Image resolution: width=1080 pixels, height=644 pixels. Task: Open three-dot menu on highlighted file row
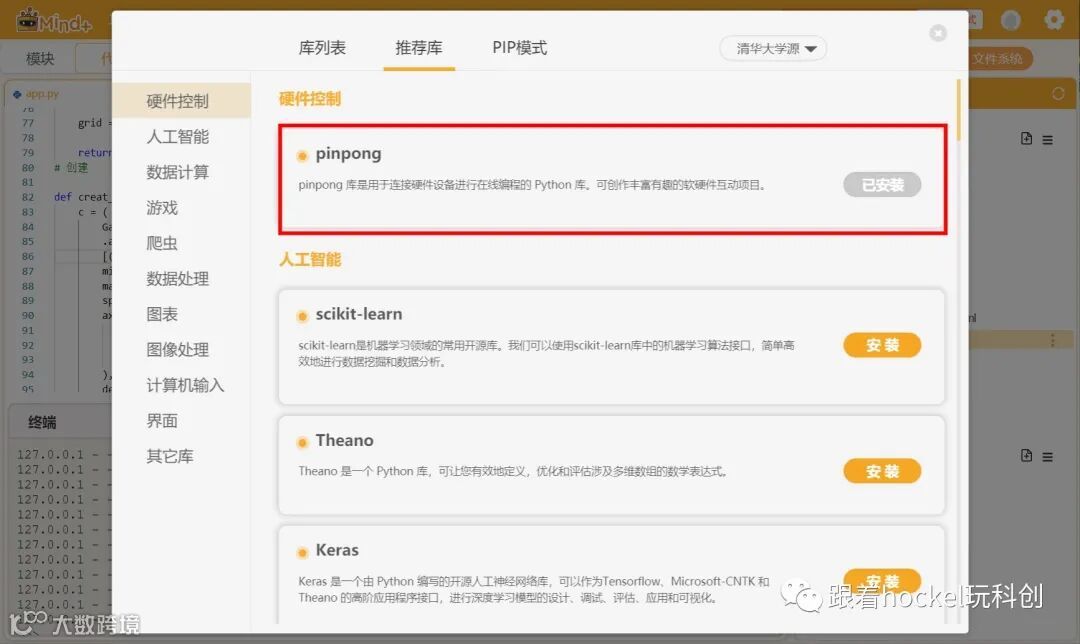tap(1052, 340)
